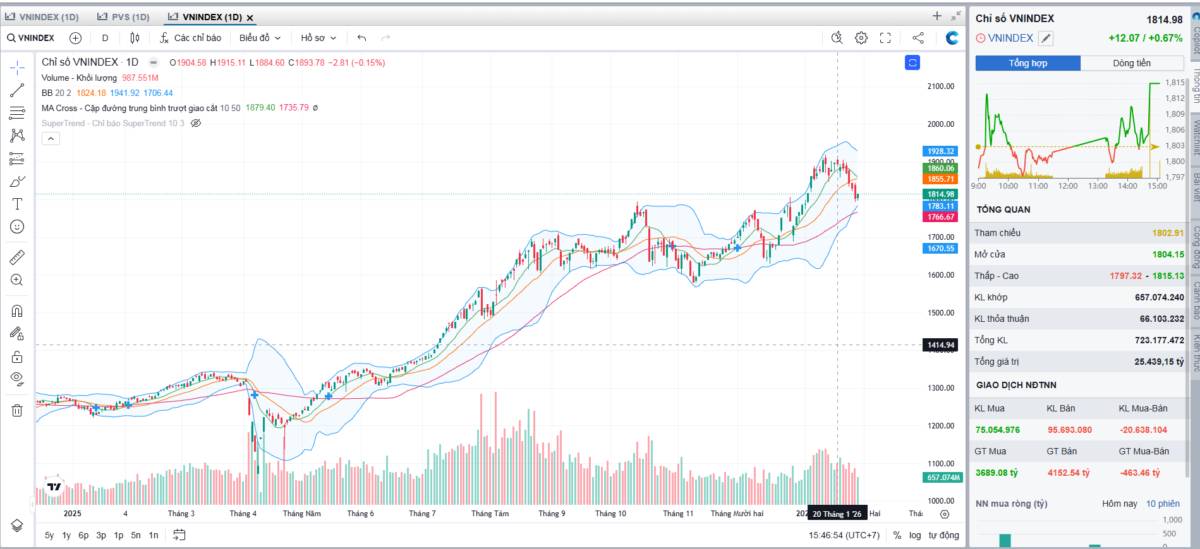This screenshot has width=1200, height=549.
Task: Enter fullscreen chart mode
Action: click(x=885, y=38)
